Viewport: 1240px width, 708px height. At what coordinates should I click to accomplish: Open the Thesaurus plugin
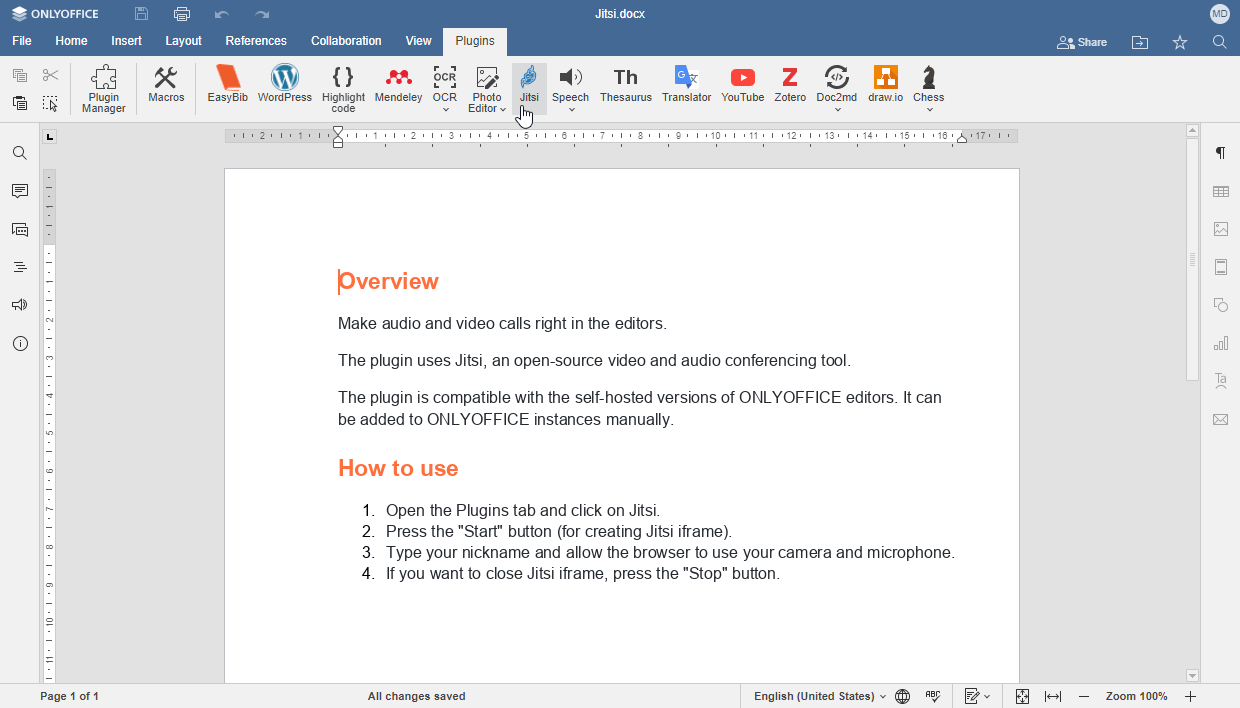(x=626, y=85)
